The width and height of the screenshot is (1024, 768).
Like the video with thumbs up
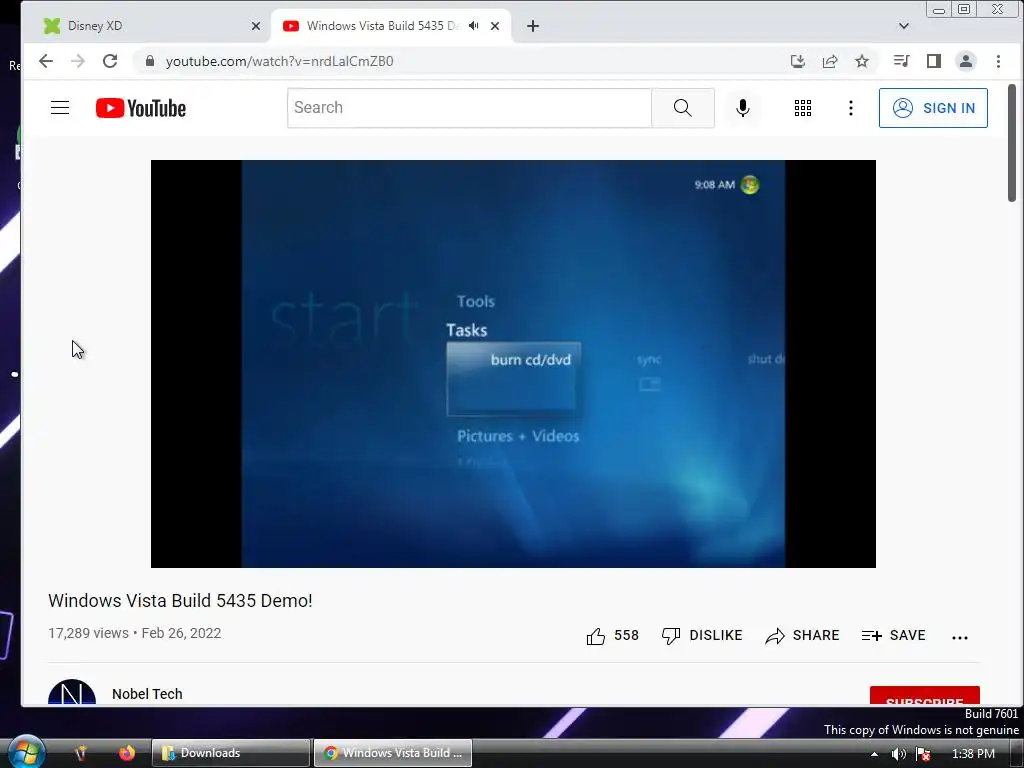point(613,635)
